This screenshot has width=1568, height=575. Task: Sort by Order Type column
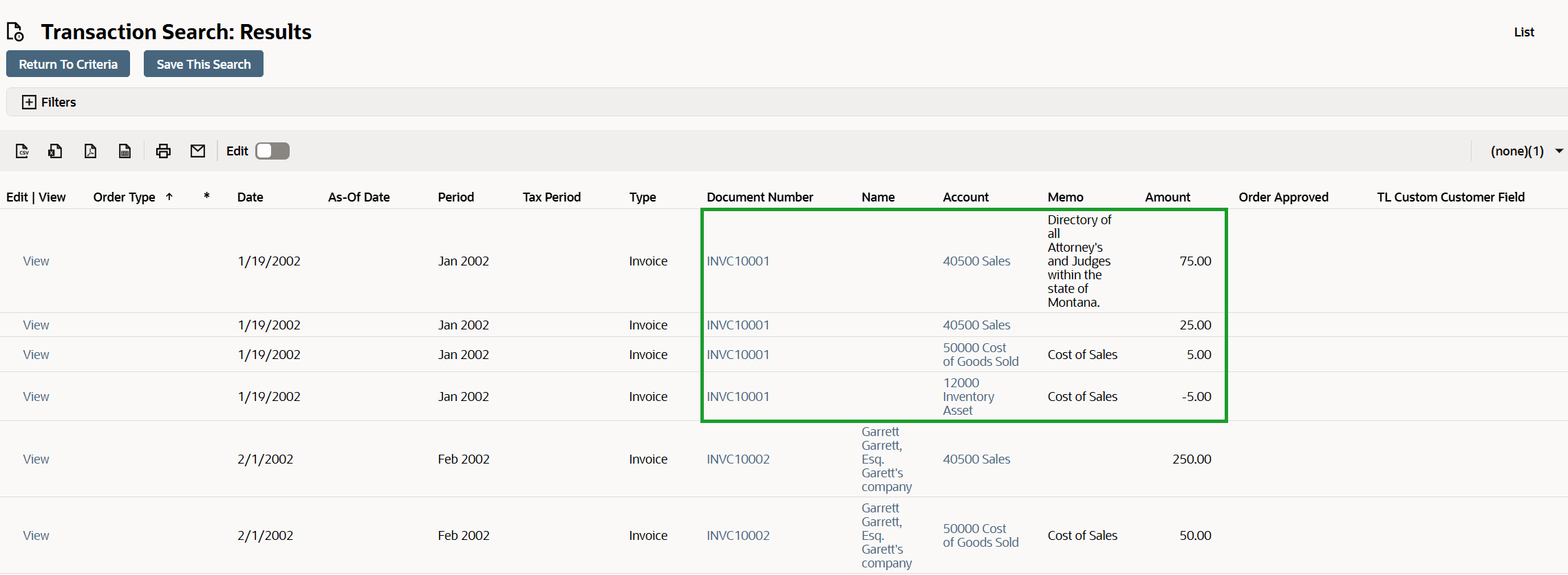click(x=125, y=197)
